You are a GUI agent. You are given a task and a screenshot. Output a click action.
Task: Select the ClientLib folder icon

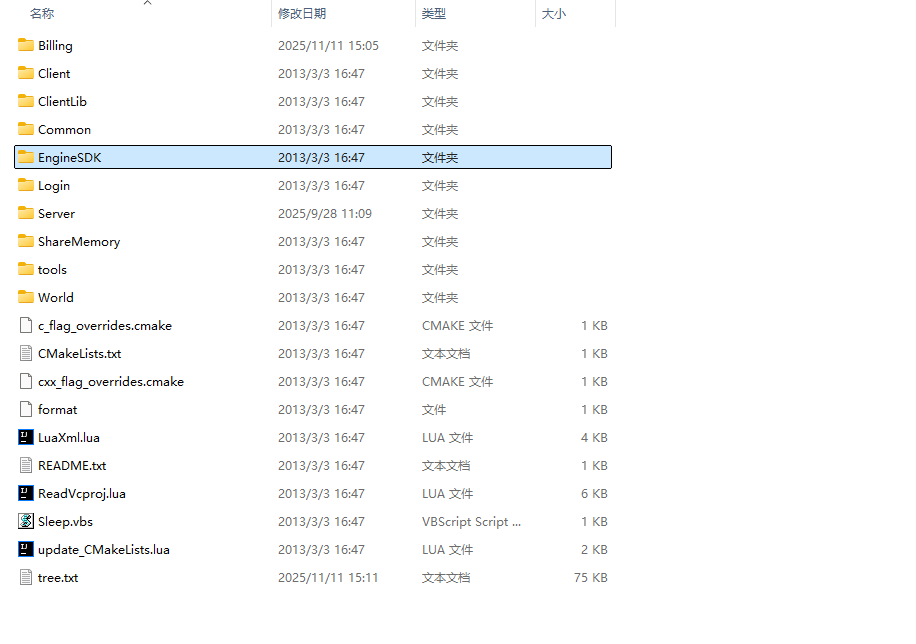coord(26,101)
